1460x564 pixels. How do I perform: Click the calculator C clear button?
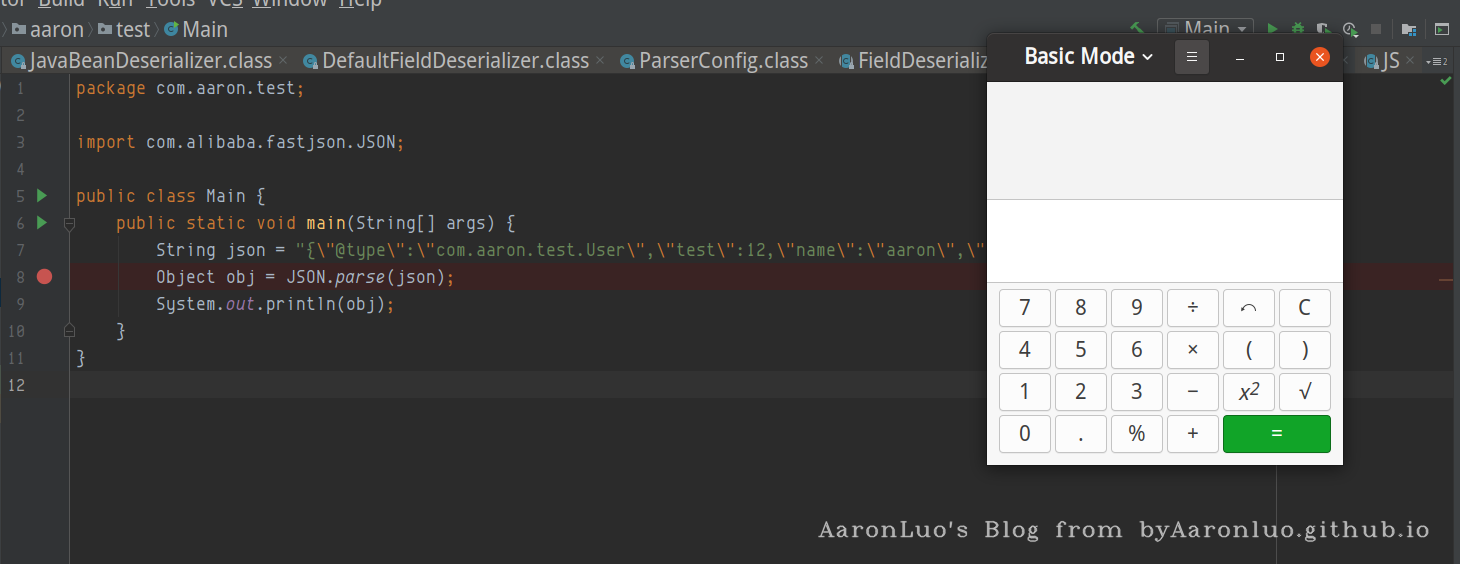1304,308
